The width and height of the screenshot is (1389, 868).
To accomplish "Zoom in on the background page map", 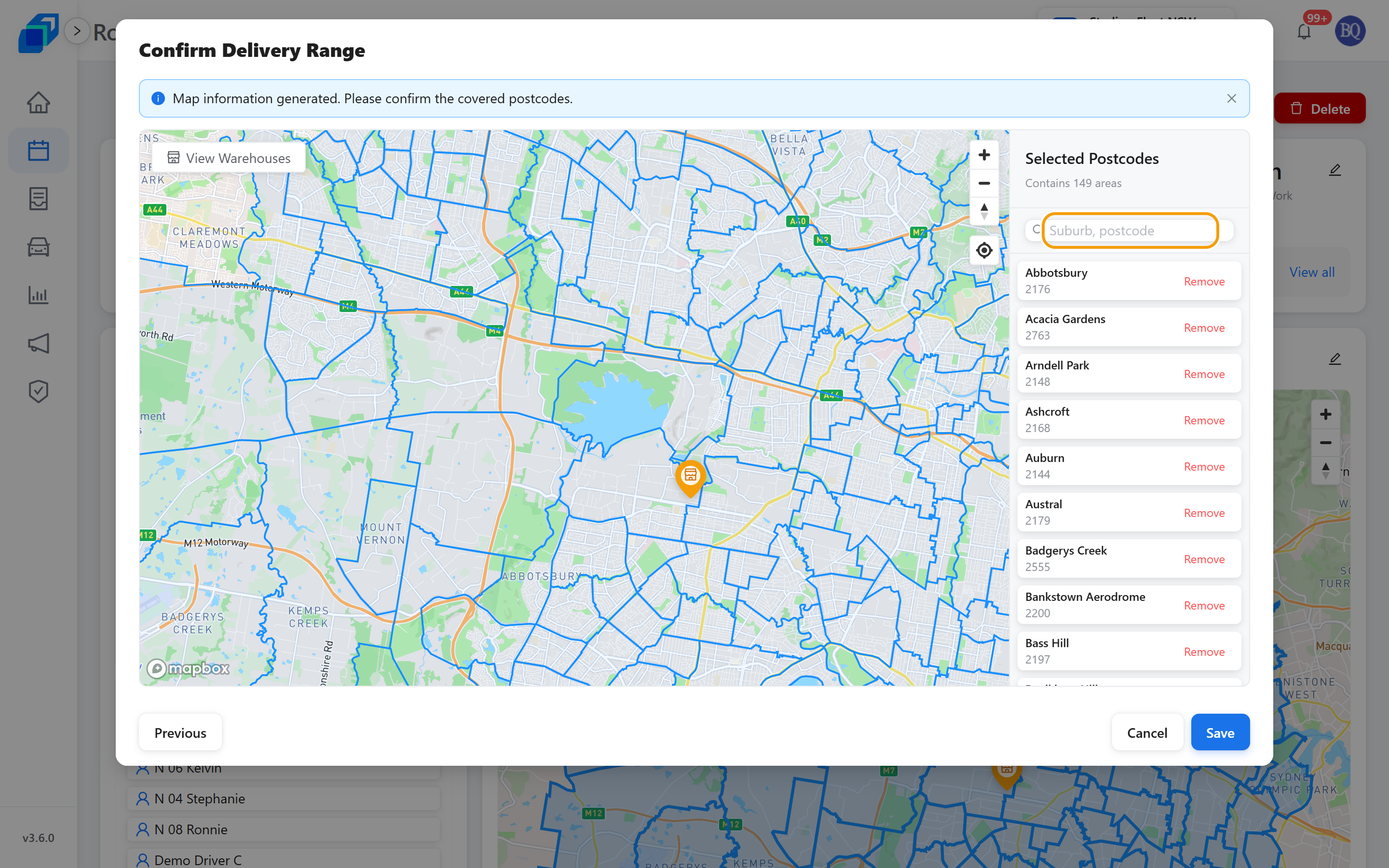I will point(1325,415).
